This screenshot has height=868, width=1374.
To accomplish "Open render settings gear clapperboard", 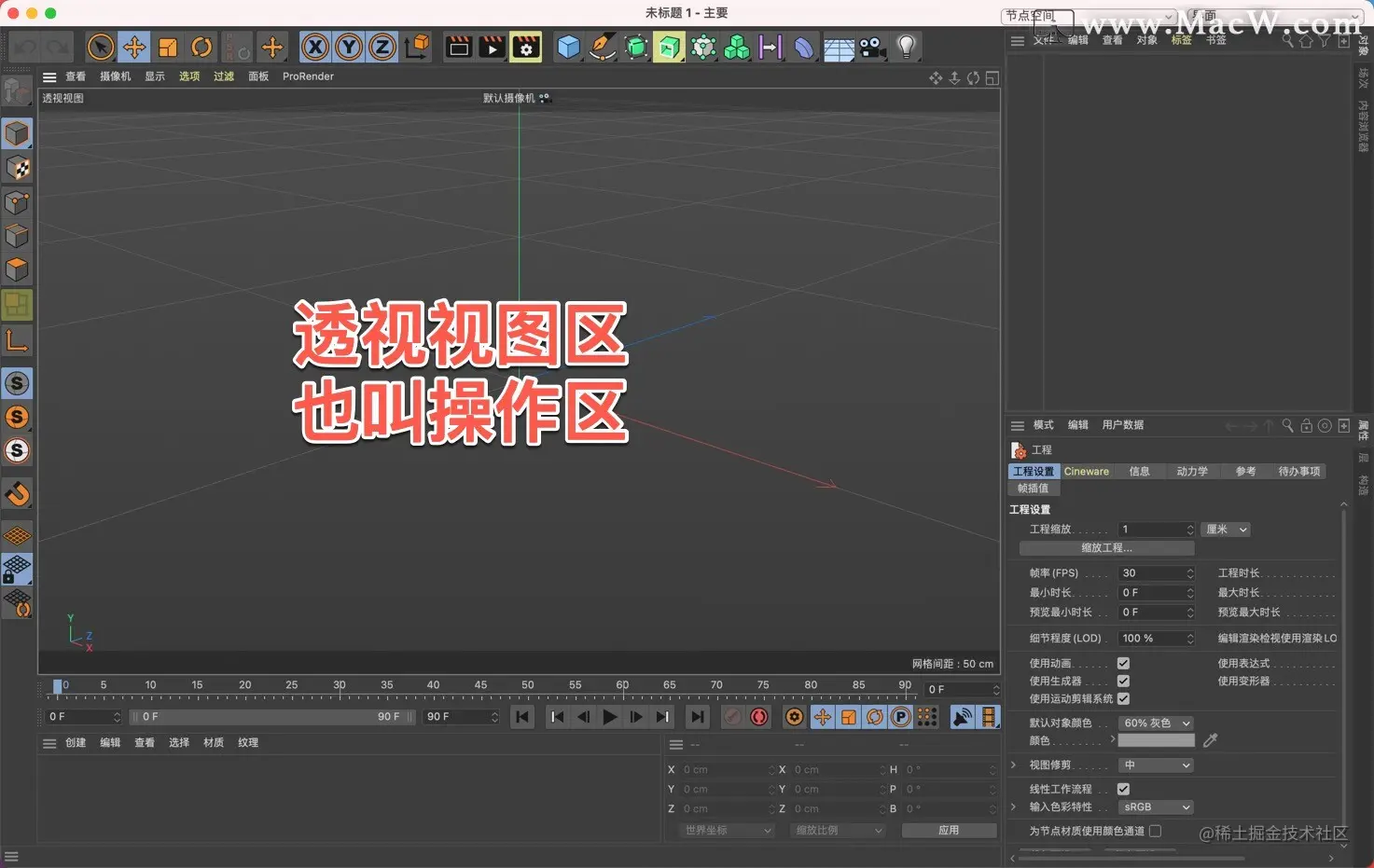I will pos(526,47).
